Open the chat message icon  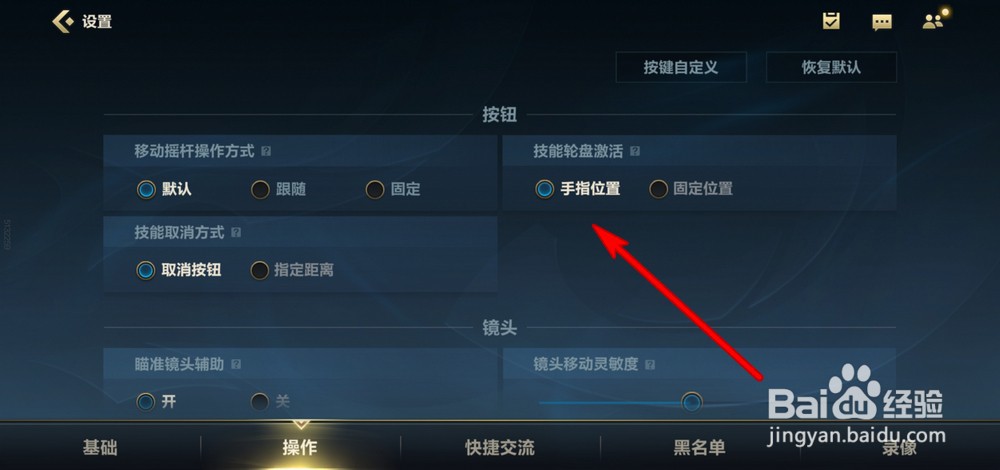pyautogui.click(x=881, y=22)
